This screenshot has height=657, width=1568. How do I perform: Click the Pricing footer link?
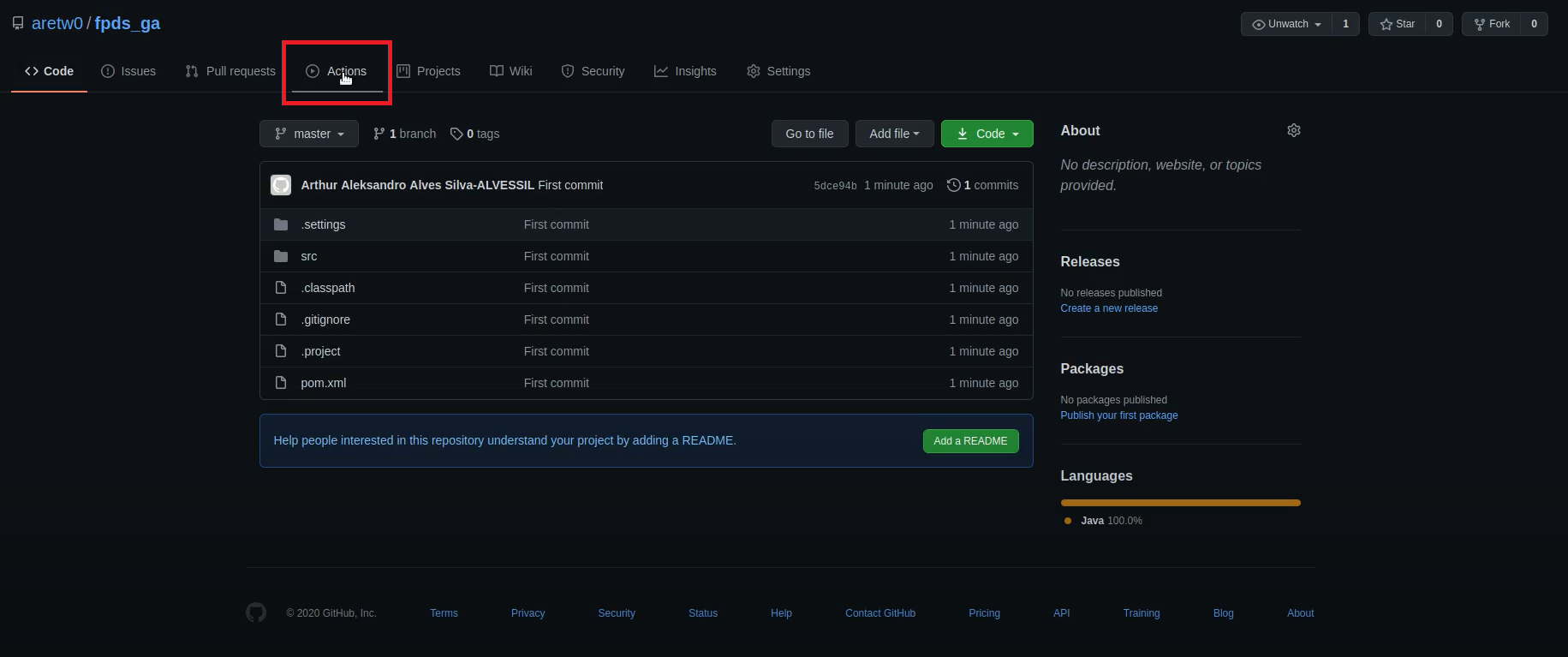click(984, 613)
